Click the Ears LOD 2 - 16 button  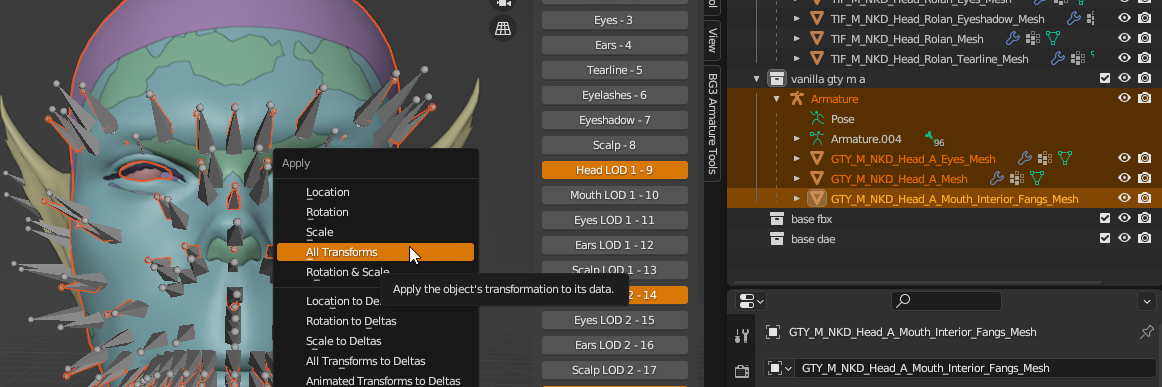click(614, 345)
